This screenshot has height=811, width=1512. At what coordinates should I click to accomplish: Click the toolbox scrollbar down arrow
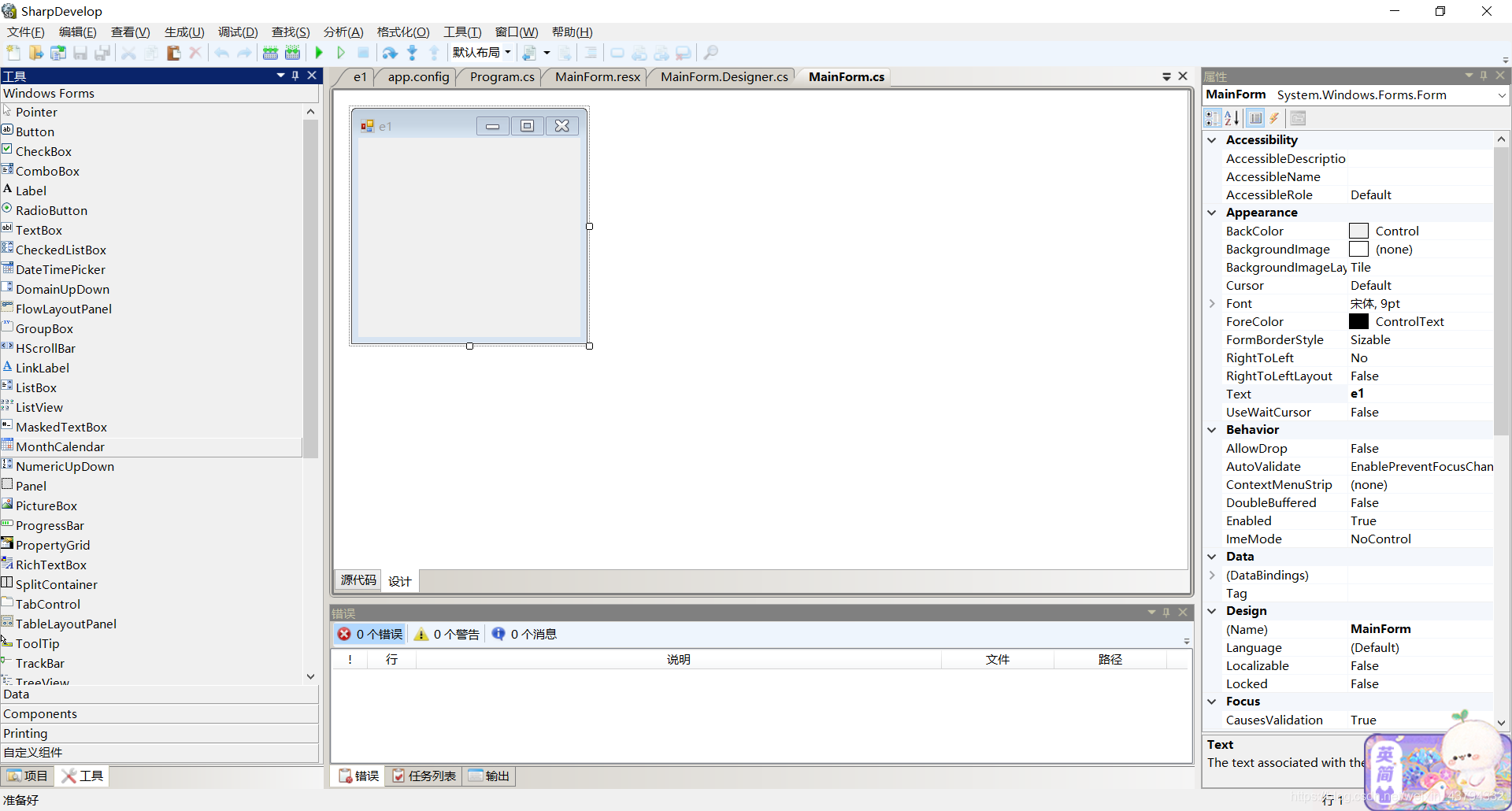[310, 676]
